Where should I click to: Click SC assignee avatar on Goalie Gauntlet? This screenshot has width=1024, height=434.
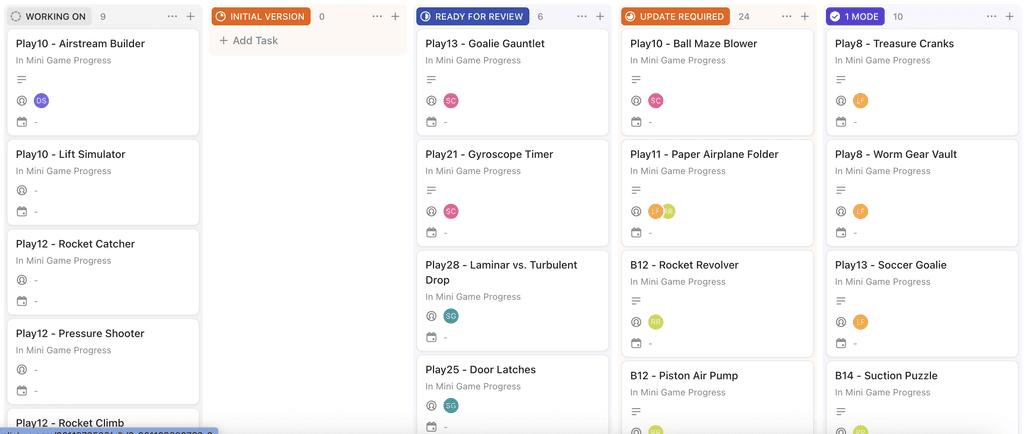[451, 101]
